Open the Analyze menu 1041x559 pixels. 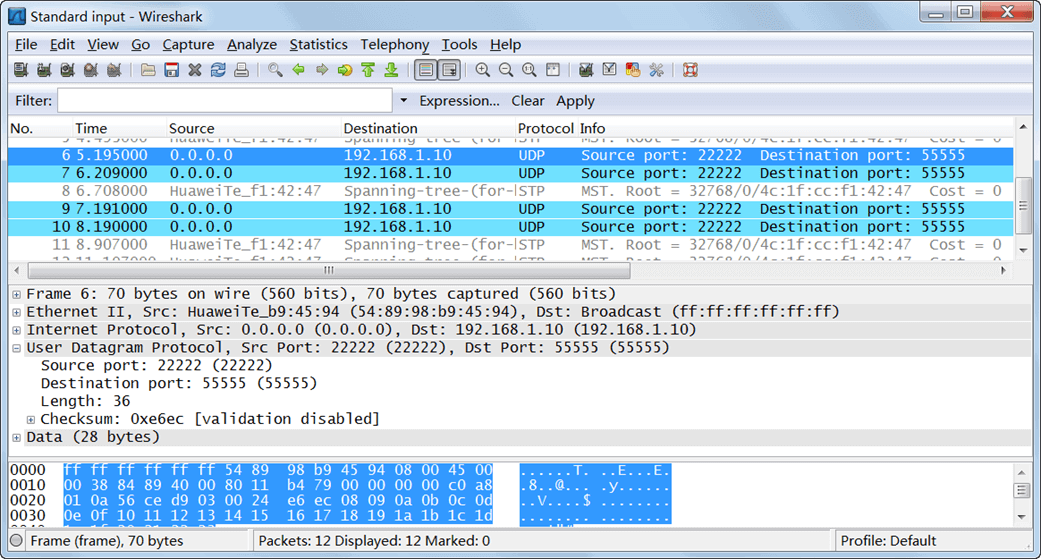coord(252,44)
